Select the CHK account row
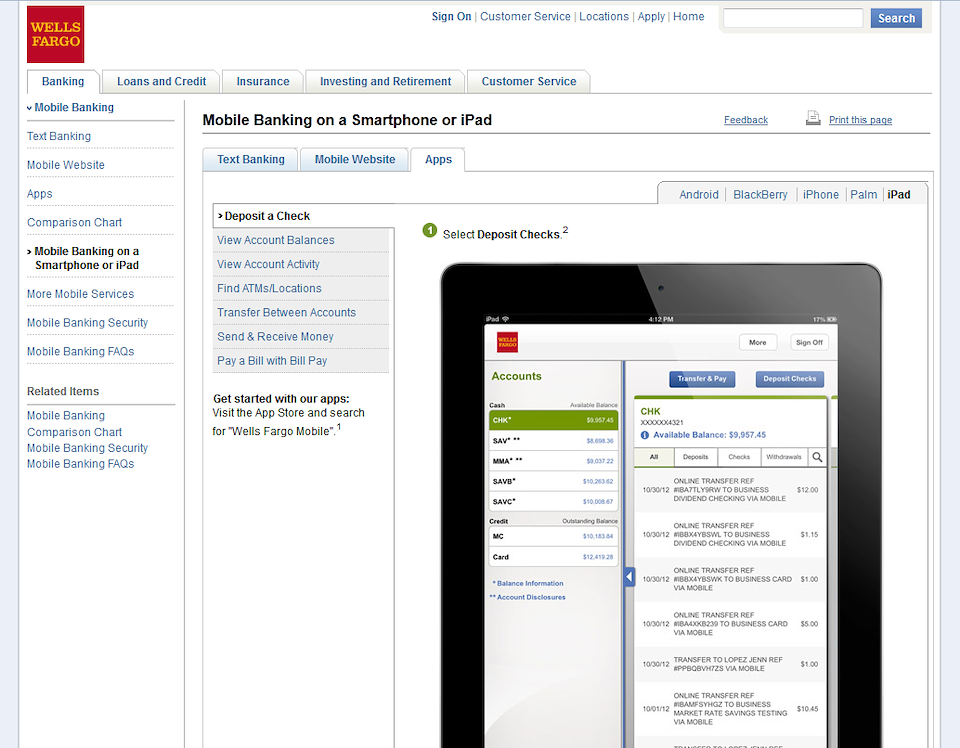The height and width of the screenshot is (748, 960). tap(553, 420)
